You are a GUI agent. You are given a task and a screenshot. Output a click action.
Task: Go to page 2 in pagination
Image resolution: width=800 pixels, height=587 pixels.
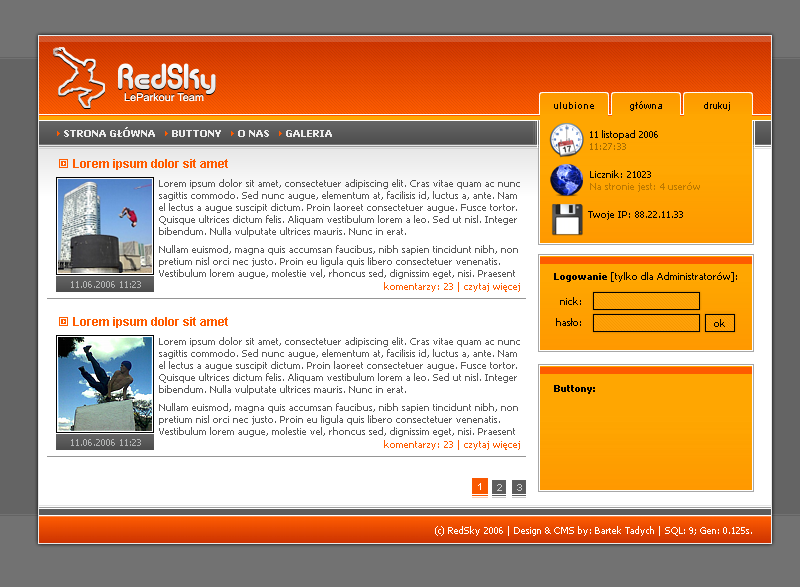click(499, 488)
